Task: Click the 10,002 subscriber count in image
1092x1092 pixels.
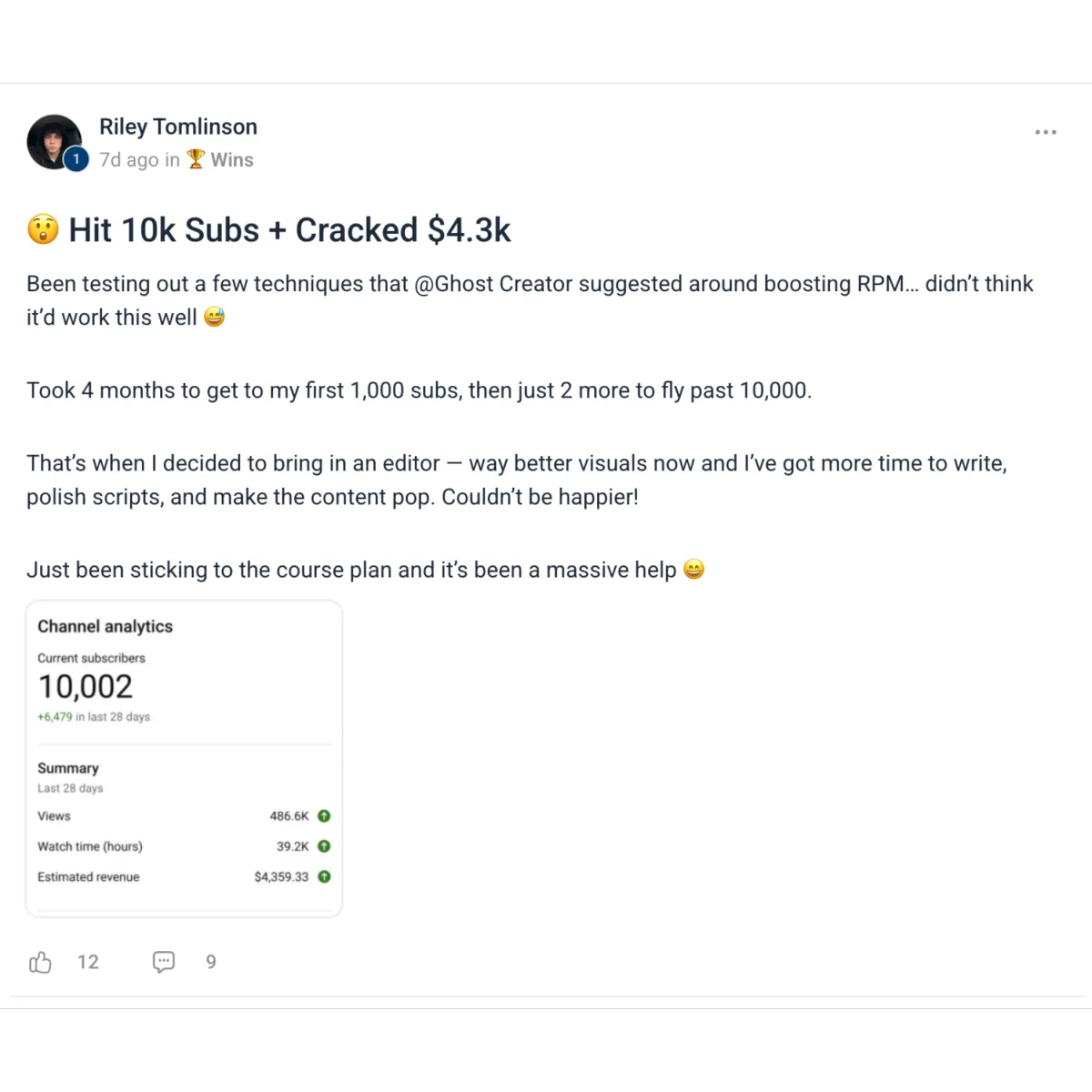Action: (86, 686)
